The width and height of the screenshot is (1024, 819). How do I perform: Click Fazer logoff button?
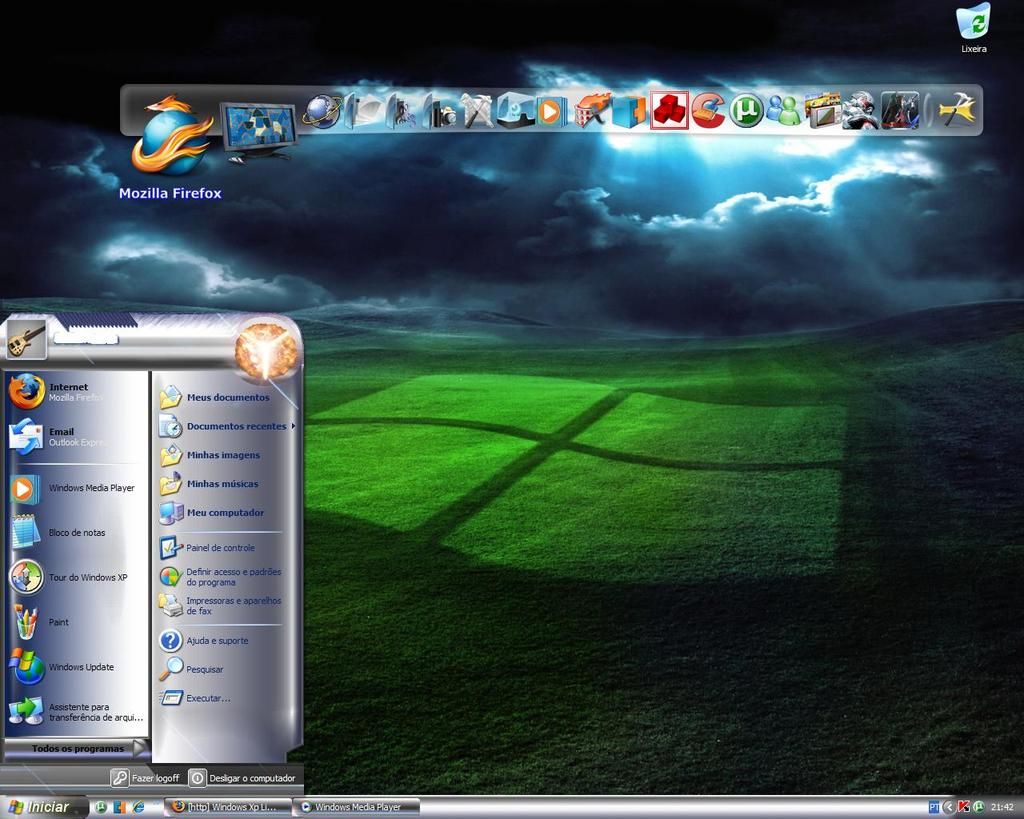click(146, 778)
